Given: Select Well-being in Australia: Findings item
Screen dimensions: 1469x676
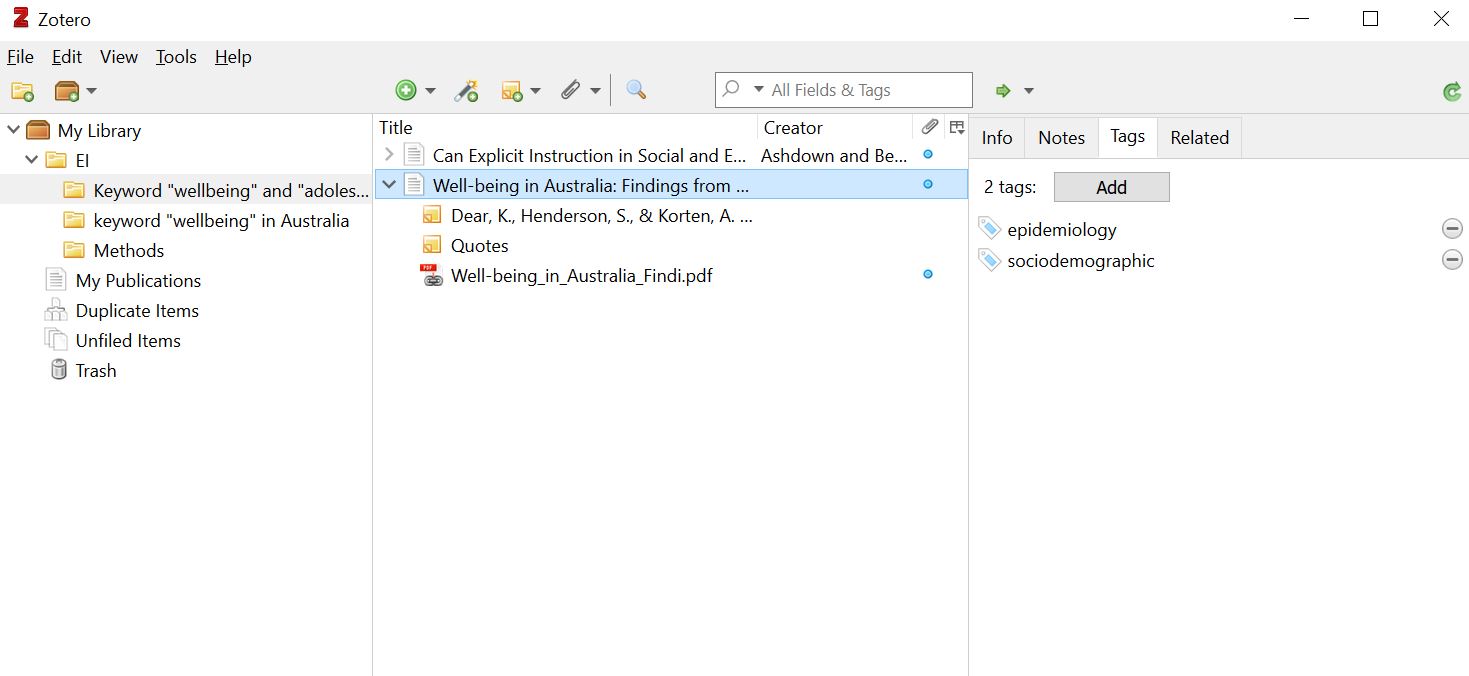Looking at the screenshot, I should click(x=590, y=185).
